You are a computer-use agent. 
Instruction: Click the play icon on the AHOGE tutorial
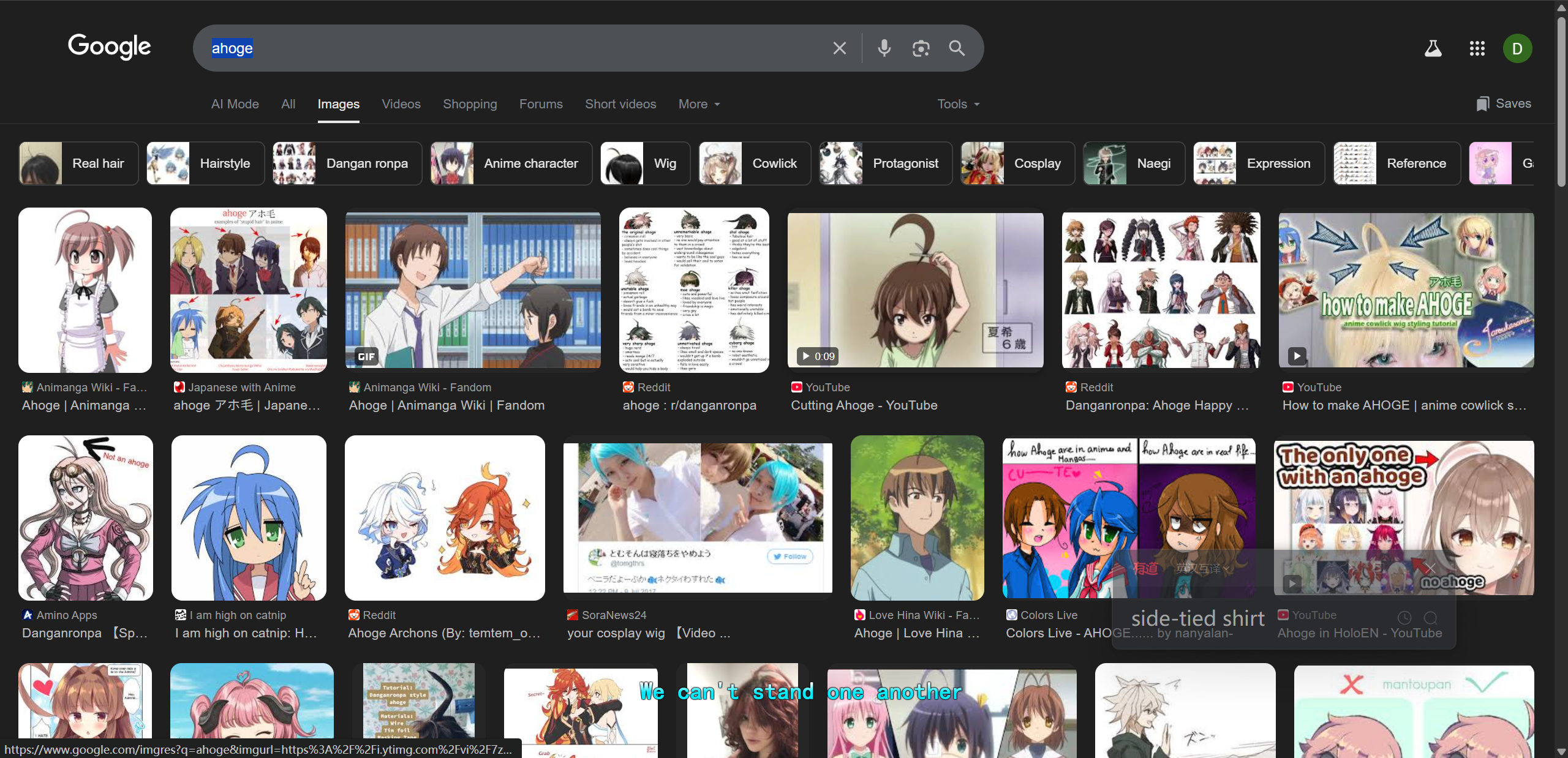[x=1297, y=356]
